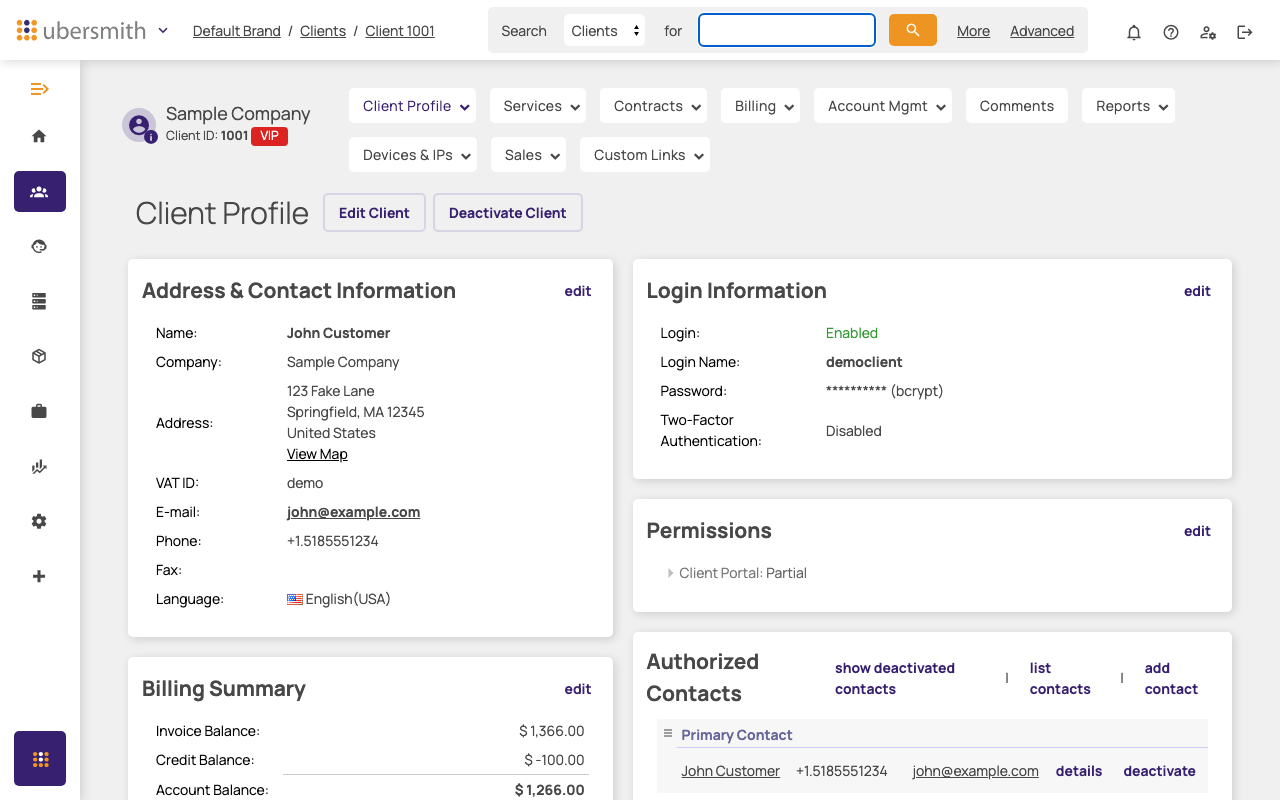Open the box cube icon in the sidebar

click(39, 356)
